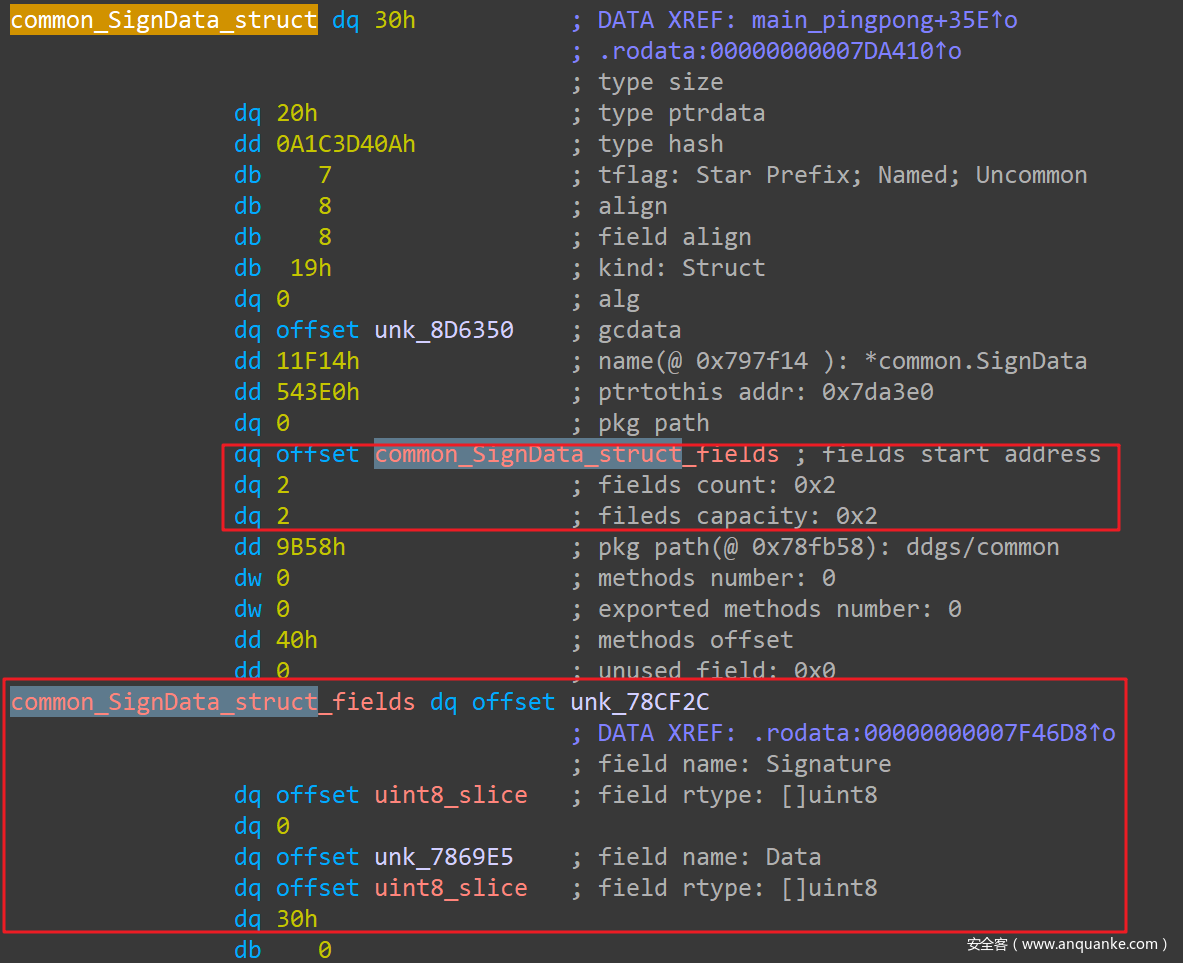Select the 19h kind byte value
Screen dimensions: 1183x963
point(310,268)
